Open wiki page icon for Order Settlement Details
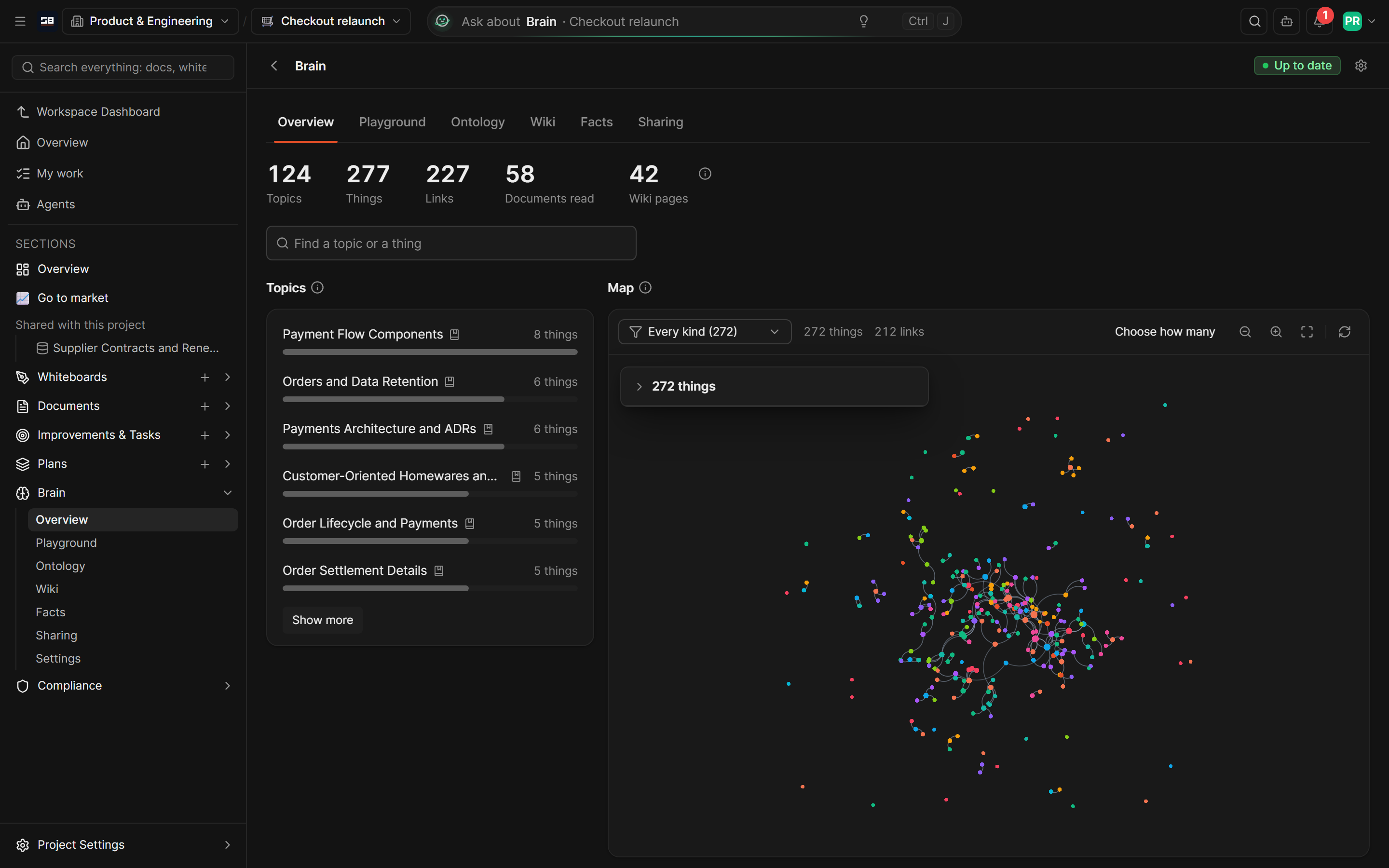Viewport: 1389px width, 868px height. pos(439,570)
